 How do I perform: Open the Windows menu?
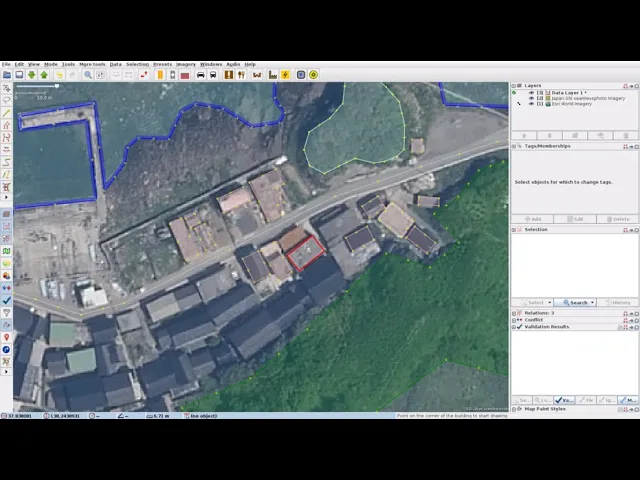point(211,64)
